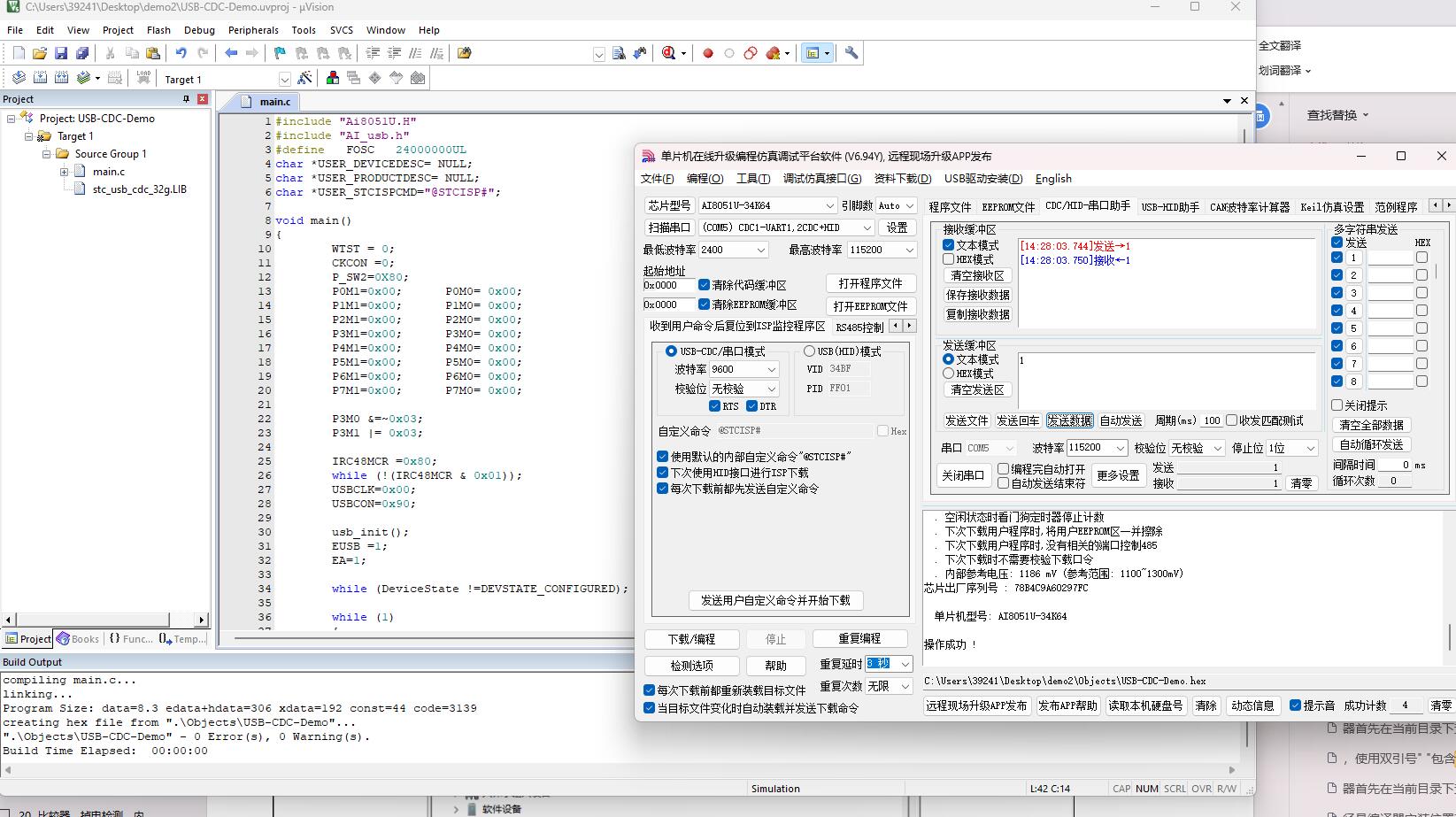Open the Target 1 selector dropdown
This screenshot has height=817, width=1456.
click(x=284, y=79)
